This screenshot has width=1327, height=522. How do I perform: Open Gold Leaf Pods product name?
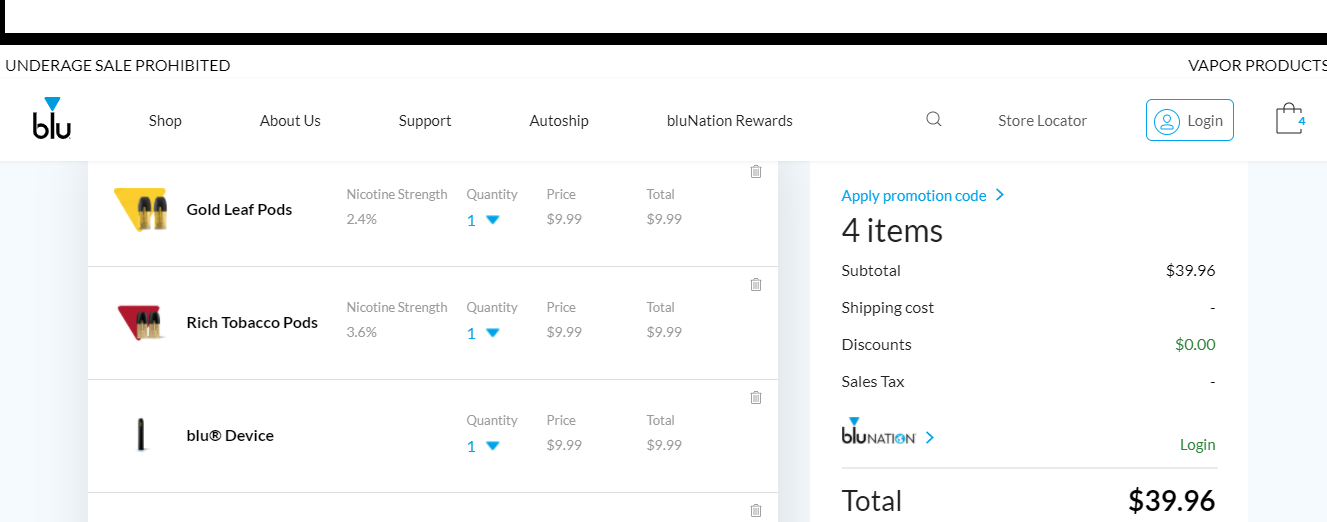(240, 210)
